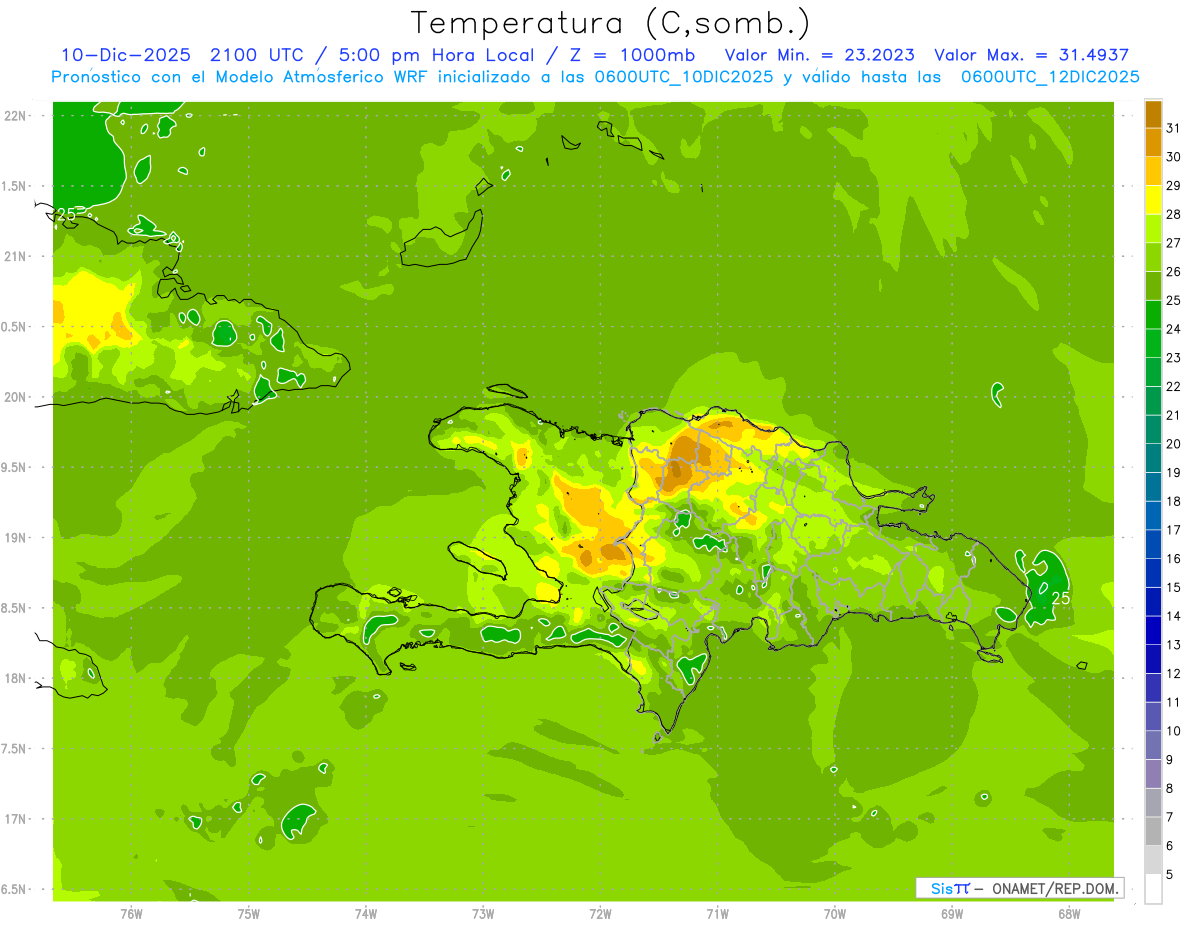Image resolution: width=1200 pixels, height=927 pixels.
Task: Click the blue swatch between 15 and 16
Action: click(1153, 573)
